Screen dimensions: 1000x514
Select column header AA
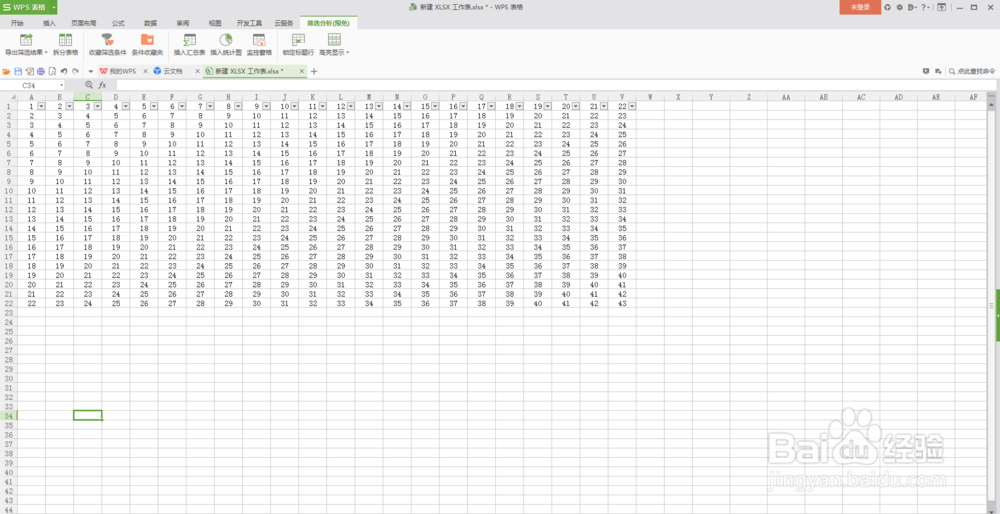(x=786, y=97)
